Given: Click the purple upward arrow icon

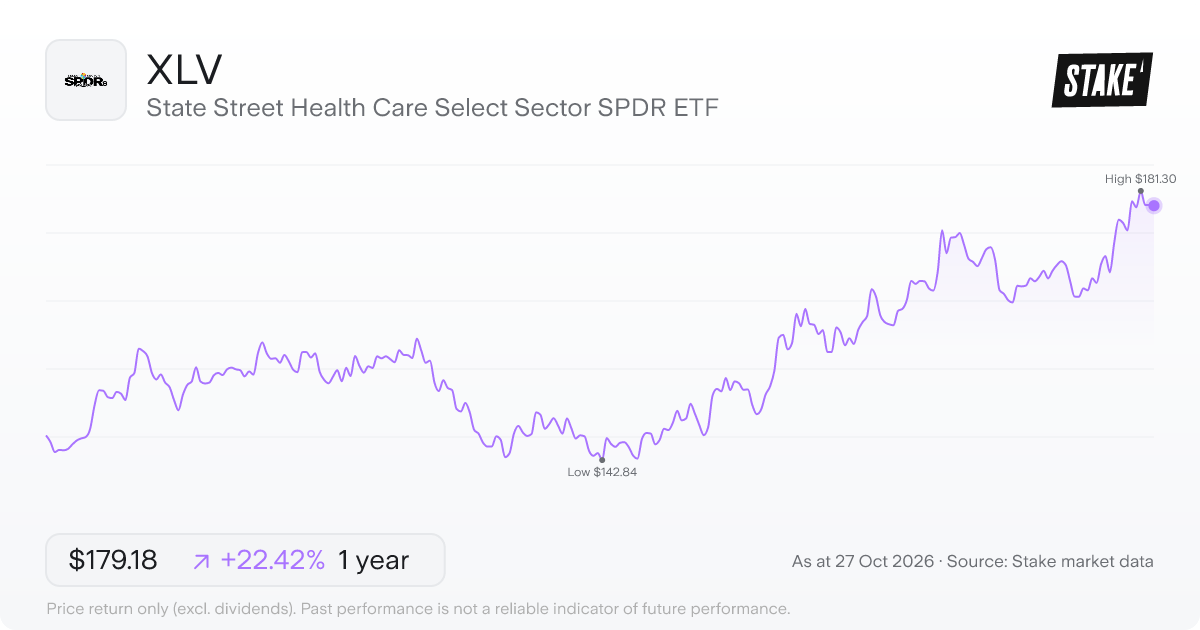Looking at the screenshot, I should pos(201,561).
